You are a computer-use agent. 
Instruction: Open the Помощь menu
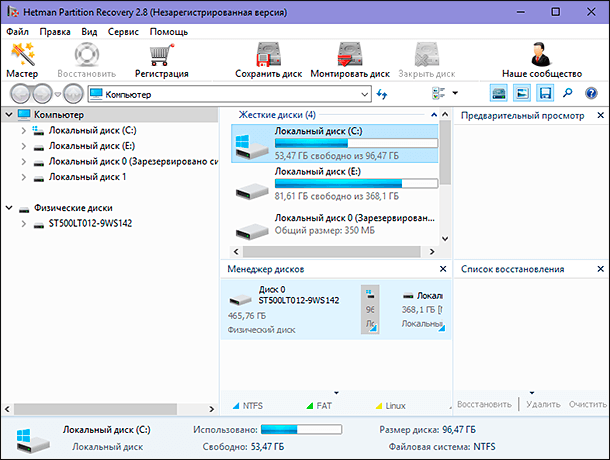coord(168,32)
